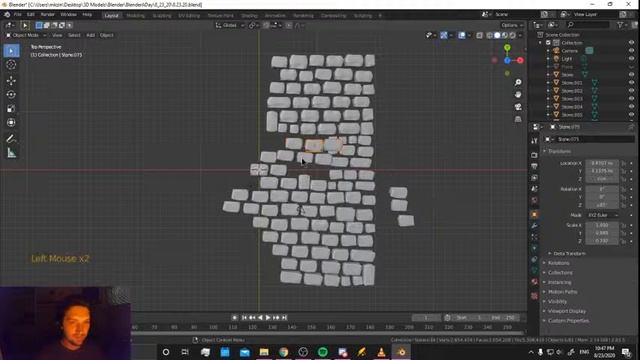Switch to the Modeling workspace tab
Viewport: 640px width, 360px height.
click(136, 16)
